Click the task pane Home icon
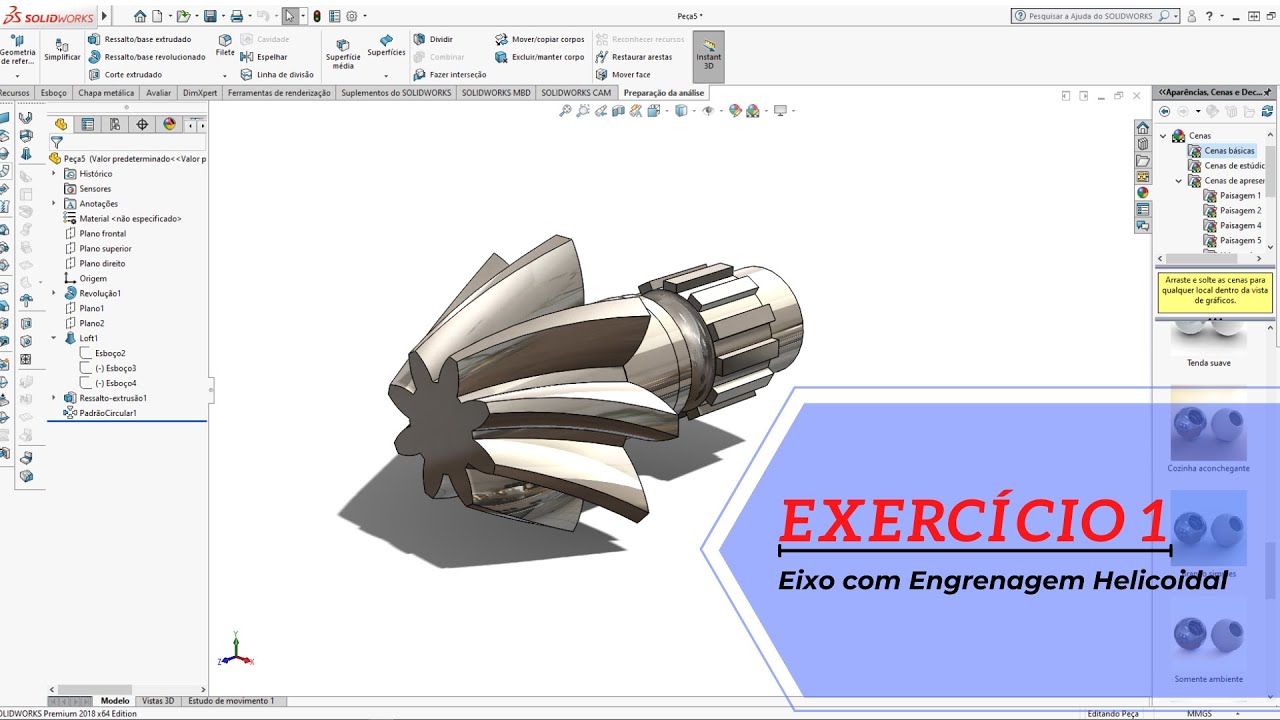 1142,128
